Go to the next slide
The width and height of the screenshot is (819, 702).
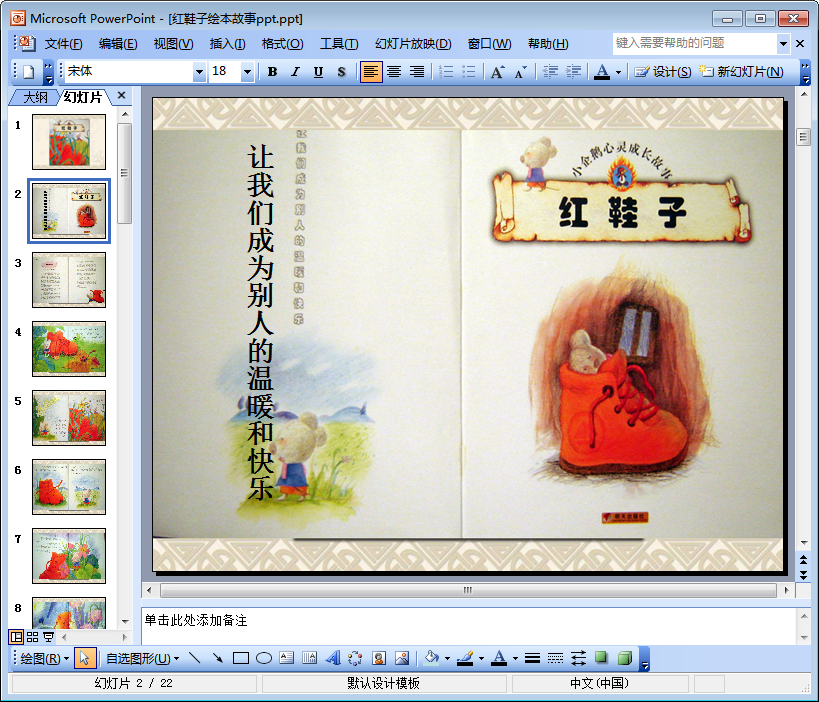(x=803, y=575)
